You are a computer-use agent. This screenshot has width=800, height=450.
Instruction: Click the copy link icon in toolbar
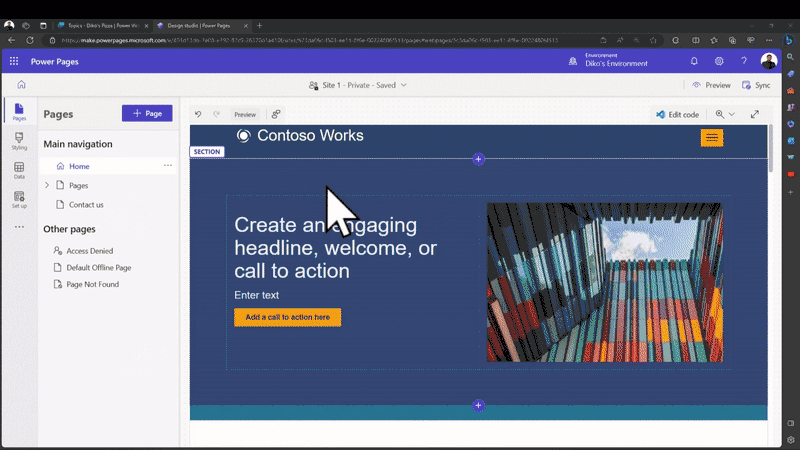tap(276, 114)
